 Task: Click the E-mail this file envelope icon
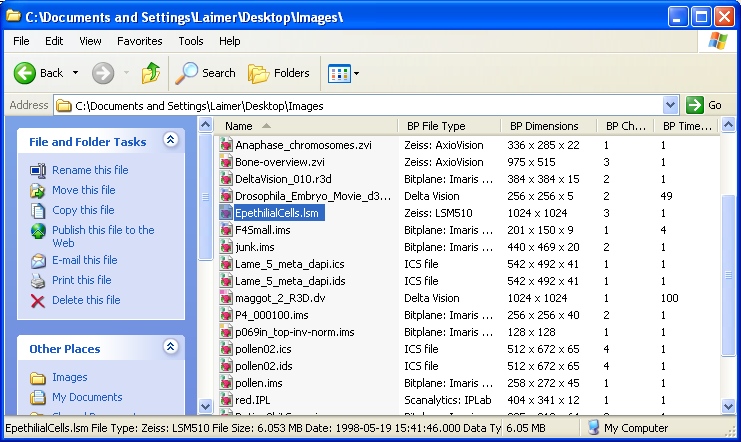38,260
